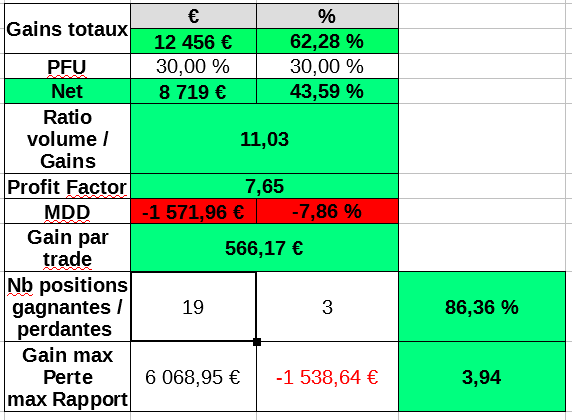Select the ratio value 11,03 cell
This screenshot has width=572, height=420.
pyautogui.click(x=264, y=139)
